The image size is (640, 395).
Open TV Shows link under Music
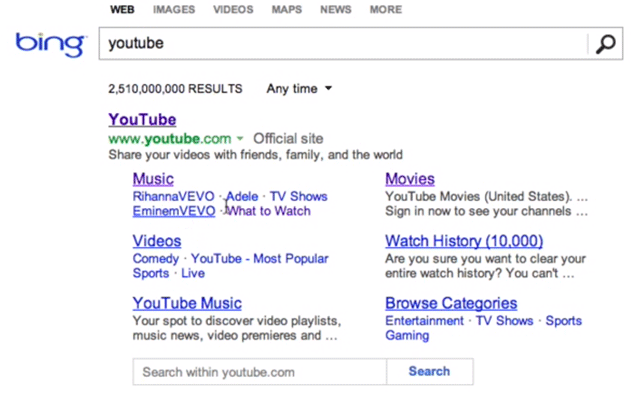298,196
